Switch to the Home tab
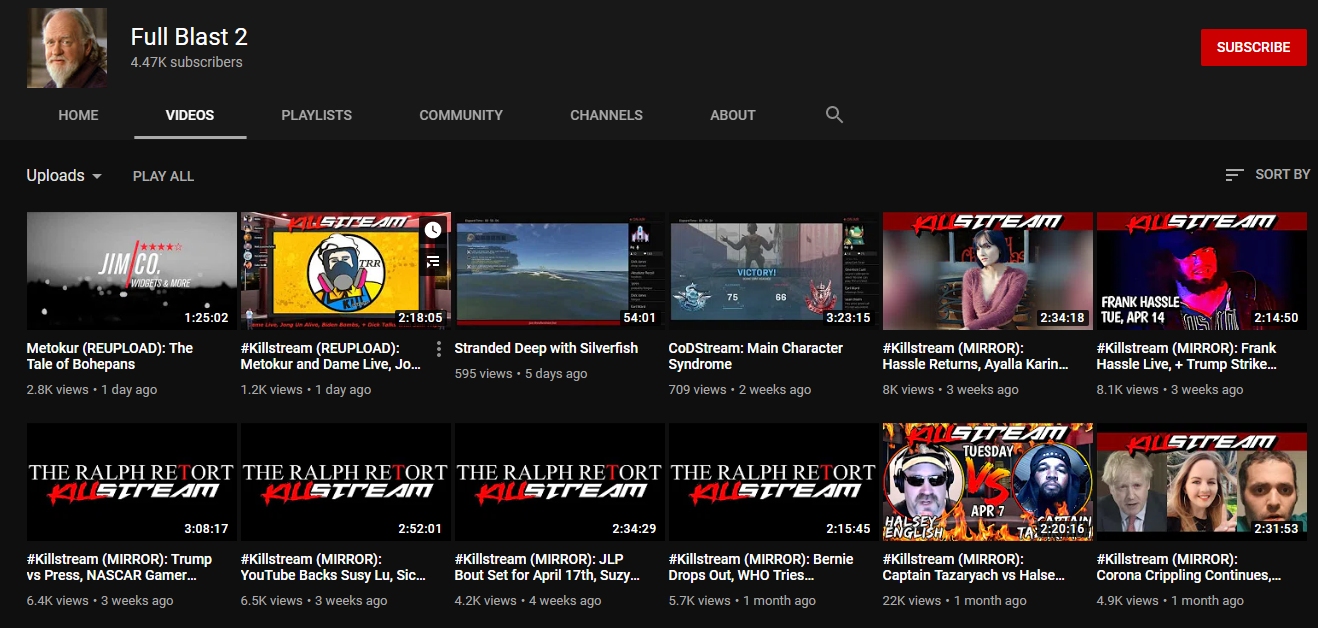1318x628 pixels. point(78,115)
